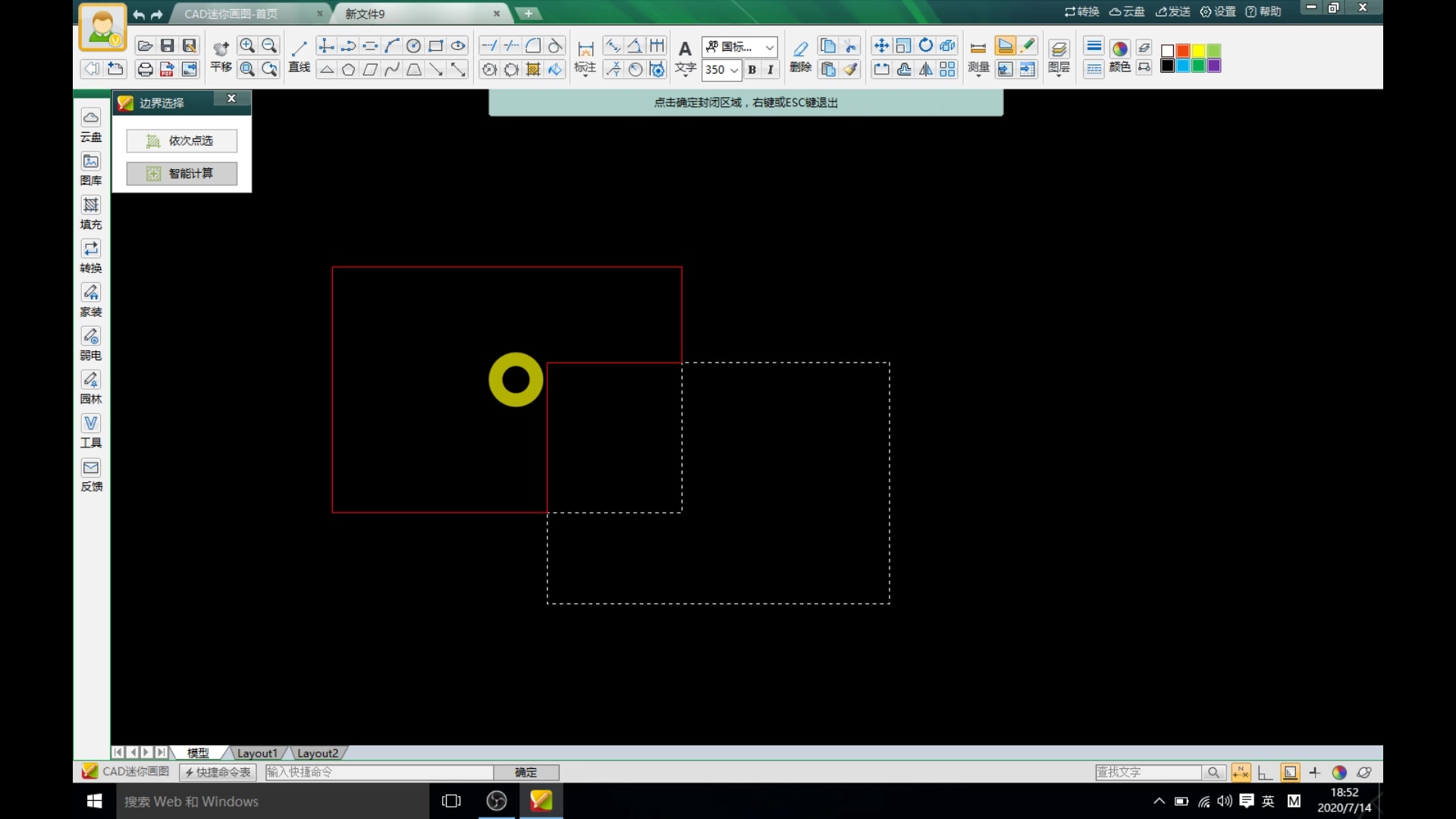
Task: Expand the 测量 measure dropdown
Action: point(978,75)
